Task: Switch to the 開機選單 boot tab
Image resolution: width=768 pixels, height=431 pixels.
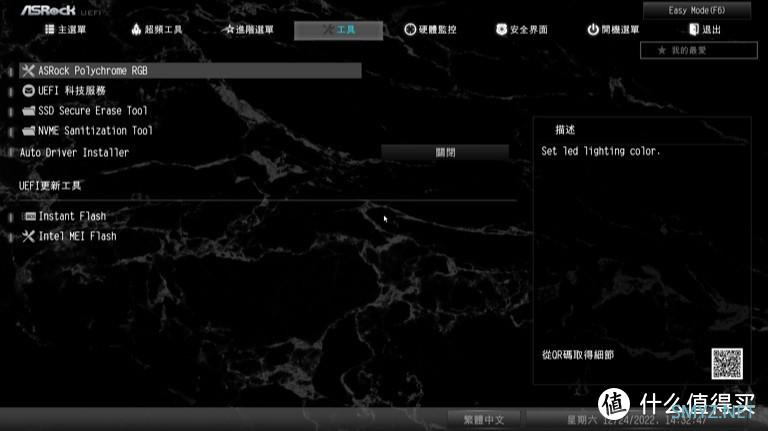Action: click(613, 30)
